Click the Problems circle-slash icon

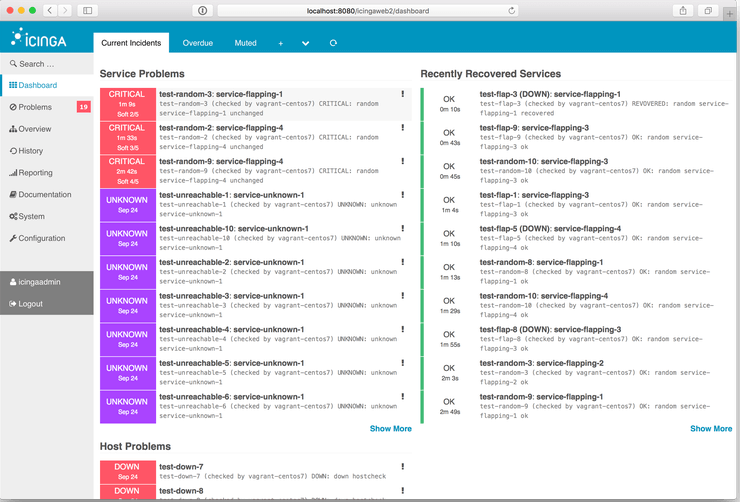point(13,107)
